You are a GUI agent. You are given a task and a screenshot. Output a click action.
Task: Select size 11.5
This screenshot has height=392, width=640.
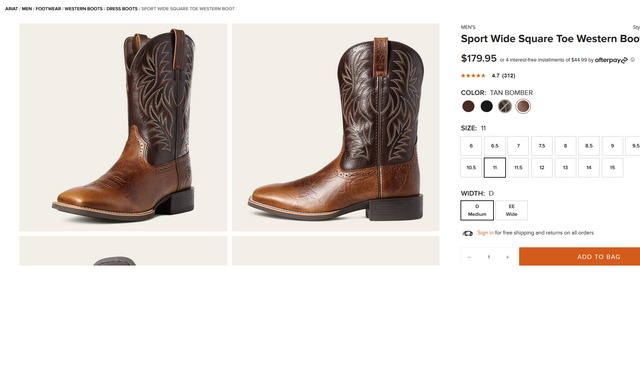click(518, 167)
